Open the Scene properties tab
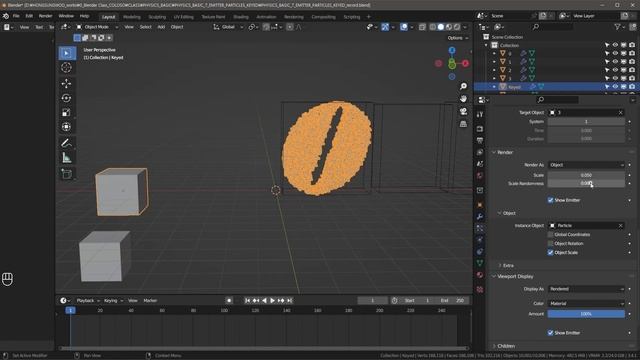This screenshot has width=640, height=360. point(480,164)
